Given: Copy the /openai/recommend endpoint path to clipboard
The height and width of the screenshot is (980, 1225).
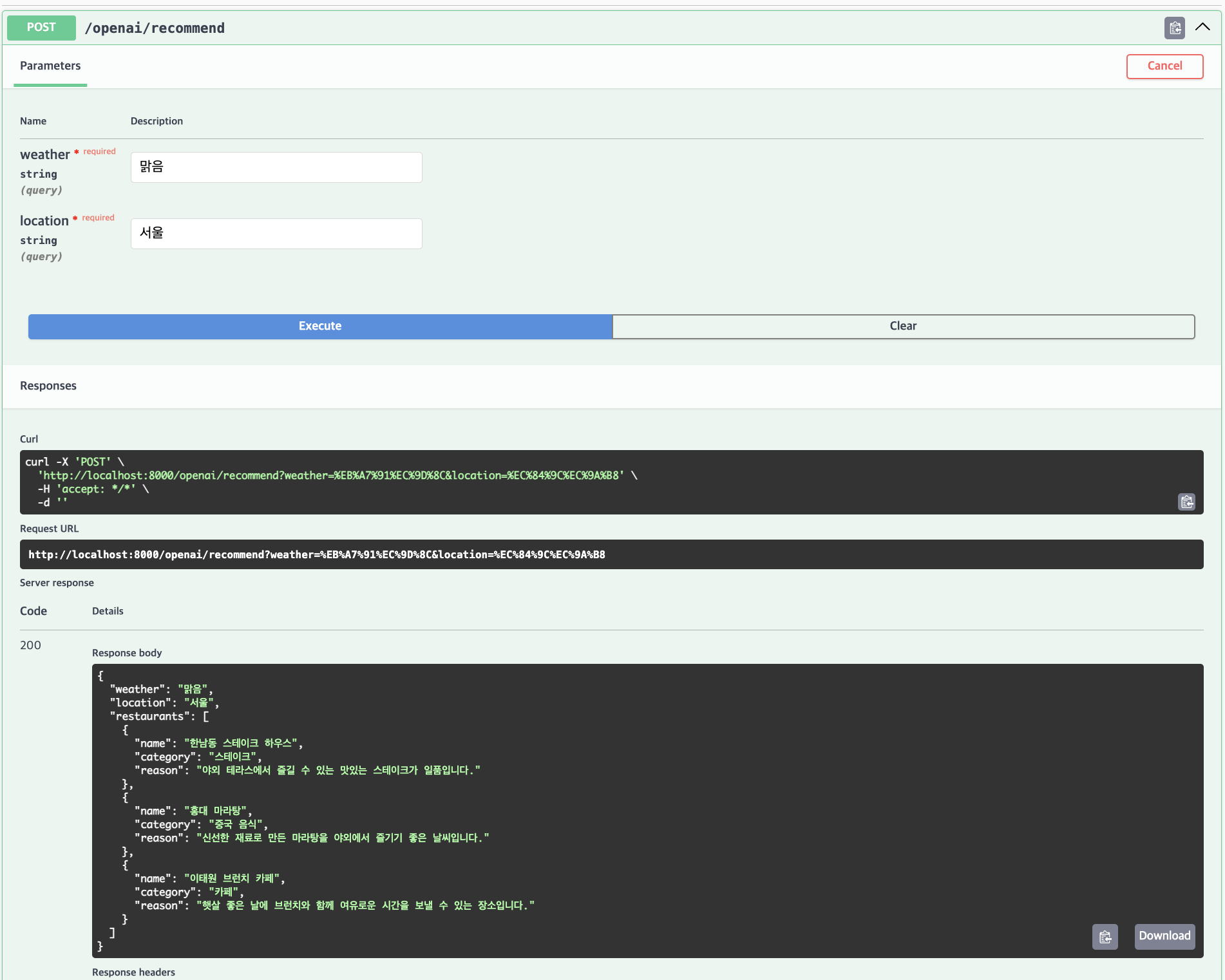Looking at the screenshot, I should (x=1174, y=28).
